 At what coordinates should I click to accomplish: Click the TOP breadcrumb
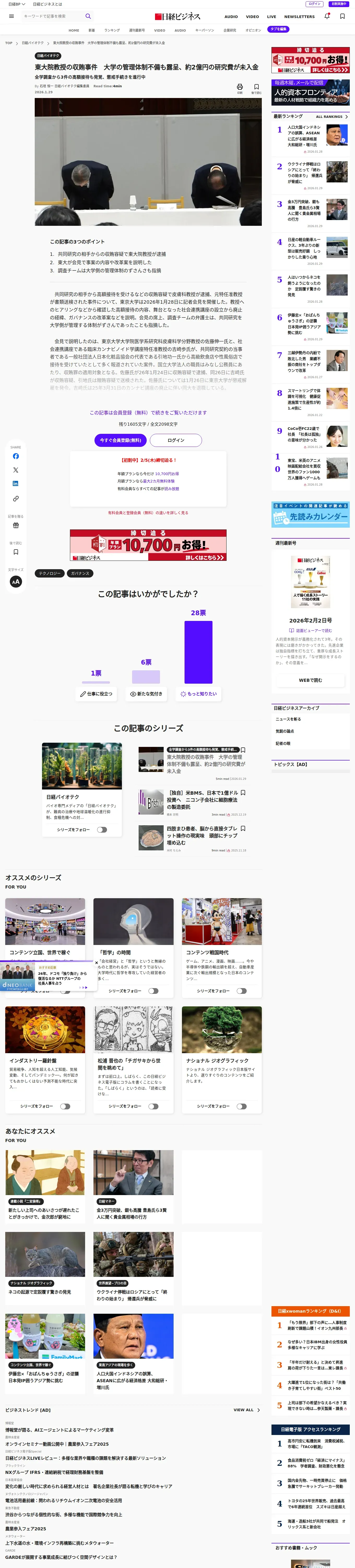(9, 43)
